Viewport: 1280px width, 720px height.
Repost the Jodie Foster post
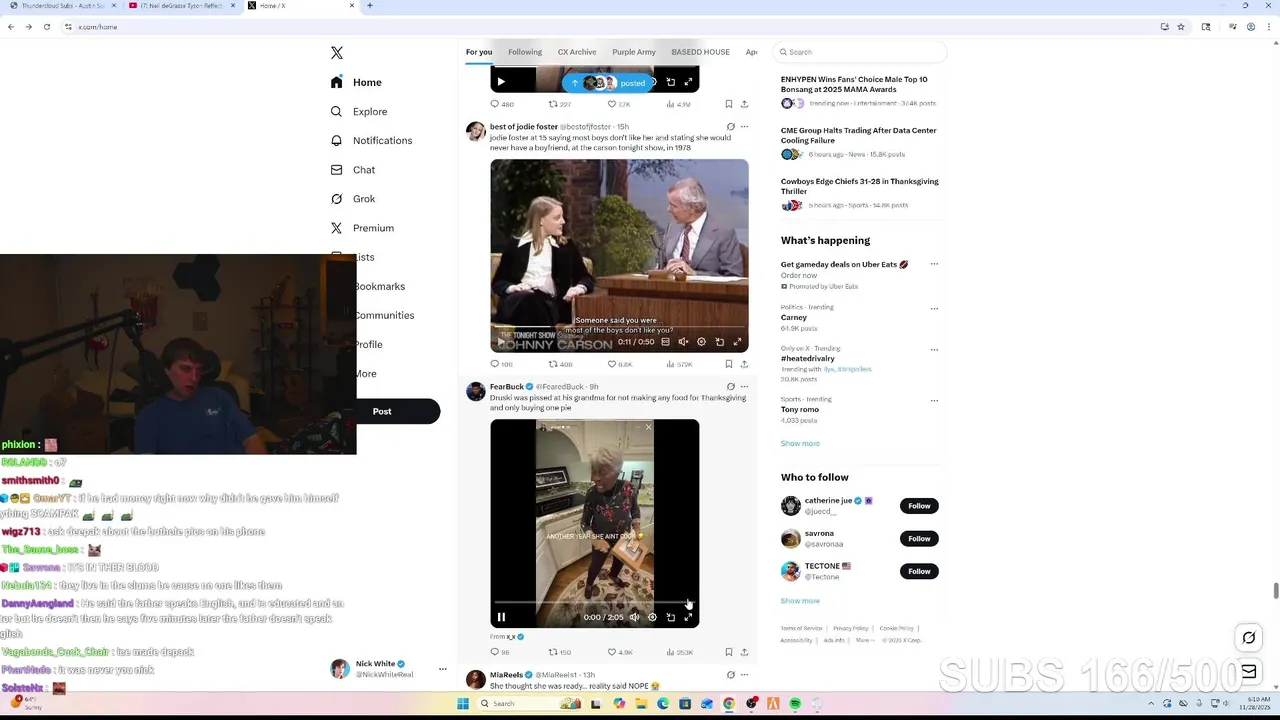[x=560, y=364]
